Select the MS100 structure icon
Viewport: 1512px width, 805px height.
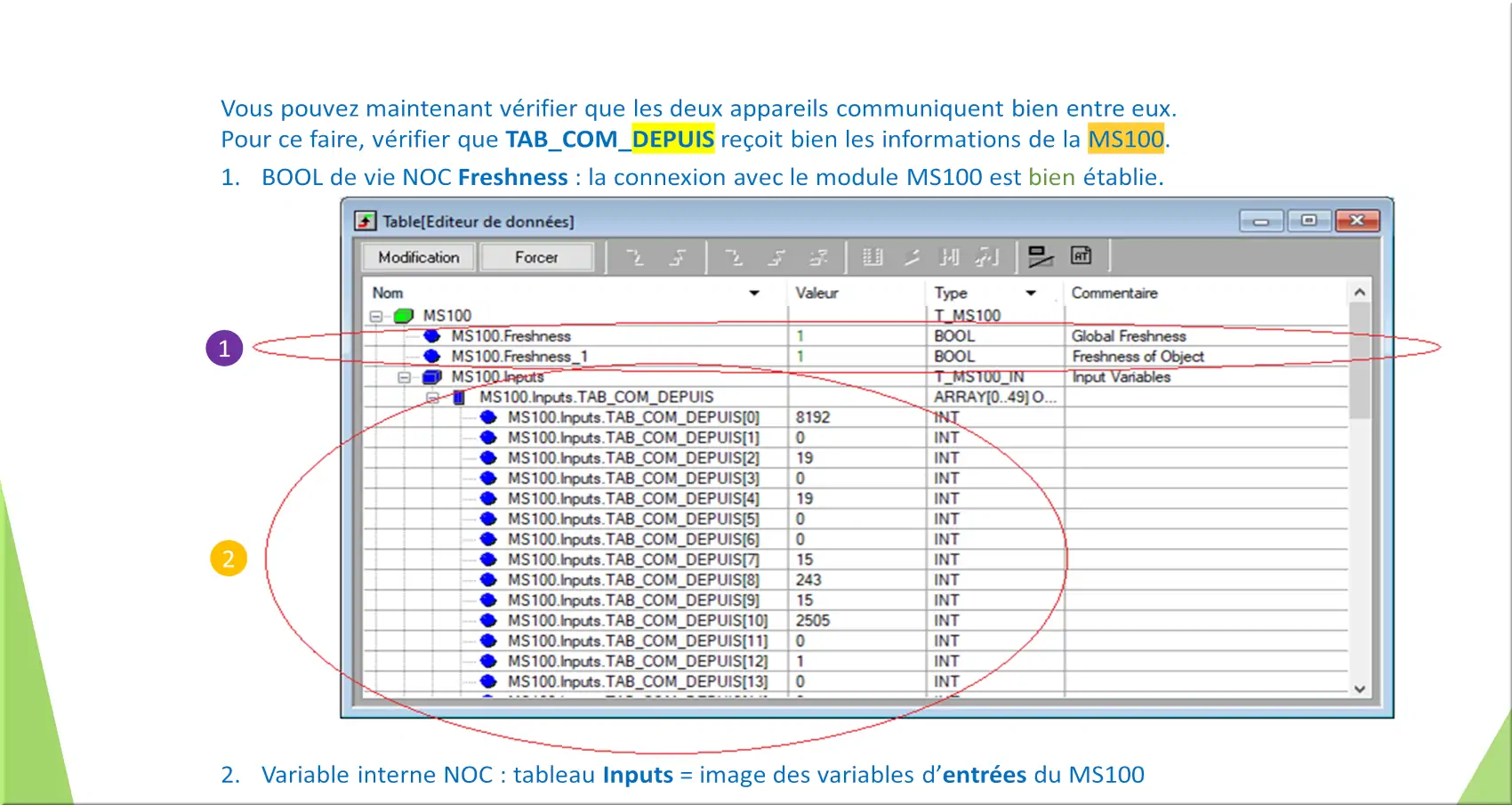404,316
